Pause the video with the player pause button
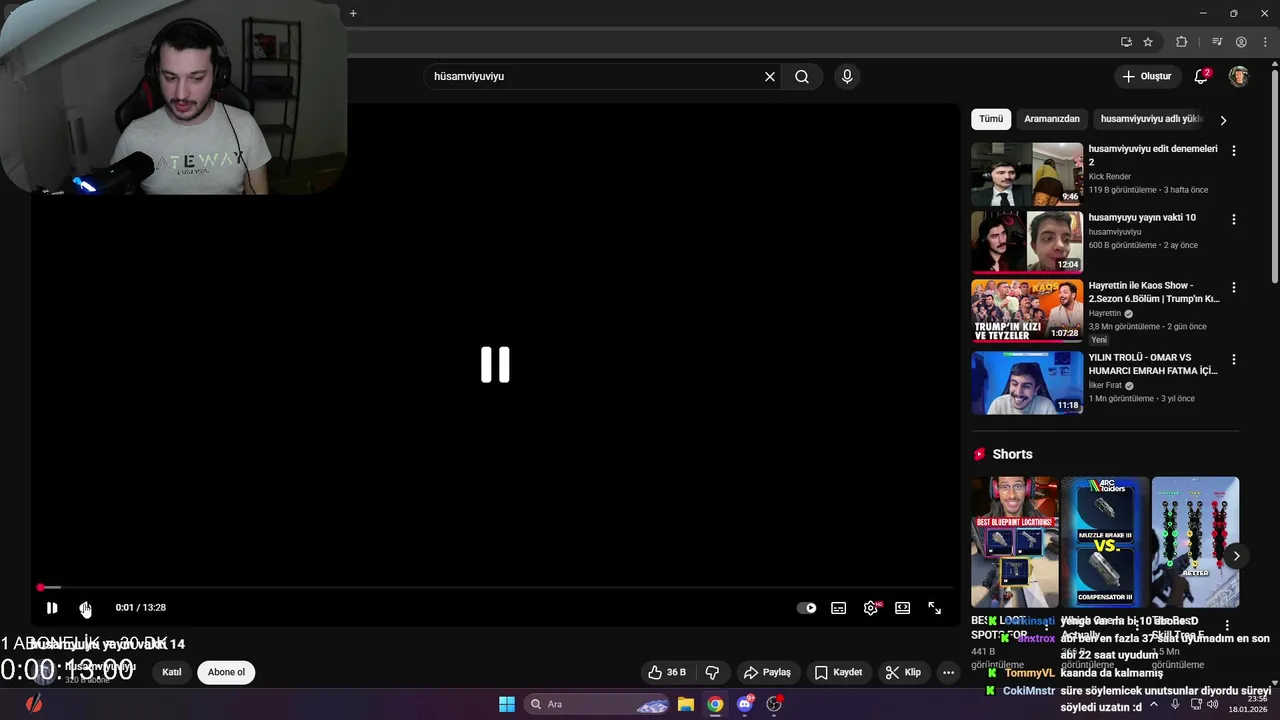Screen dimensions: 1280x720 pos(52,607)
